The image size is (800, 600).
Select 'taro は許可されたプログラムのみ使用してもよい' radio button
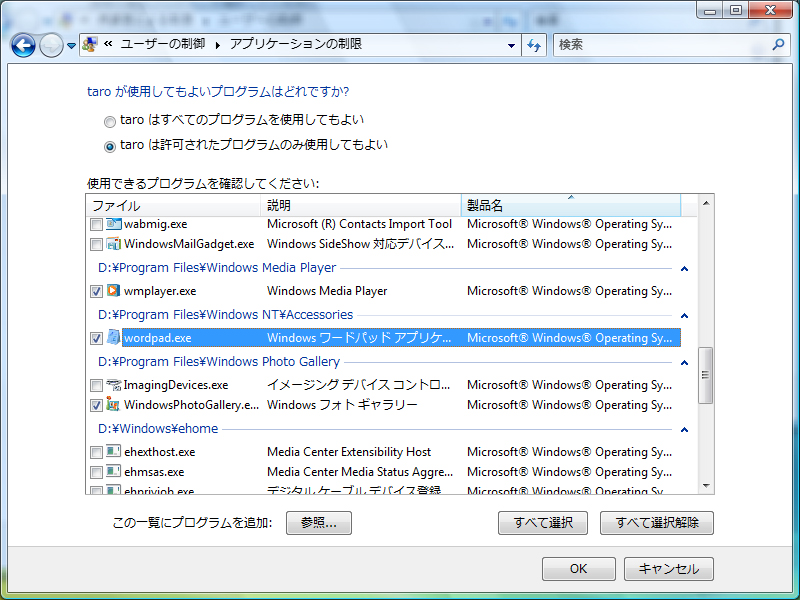(x=110, y=147)
